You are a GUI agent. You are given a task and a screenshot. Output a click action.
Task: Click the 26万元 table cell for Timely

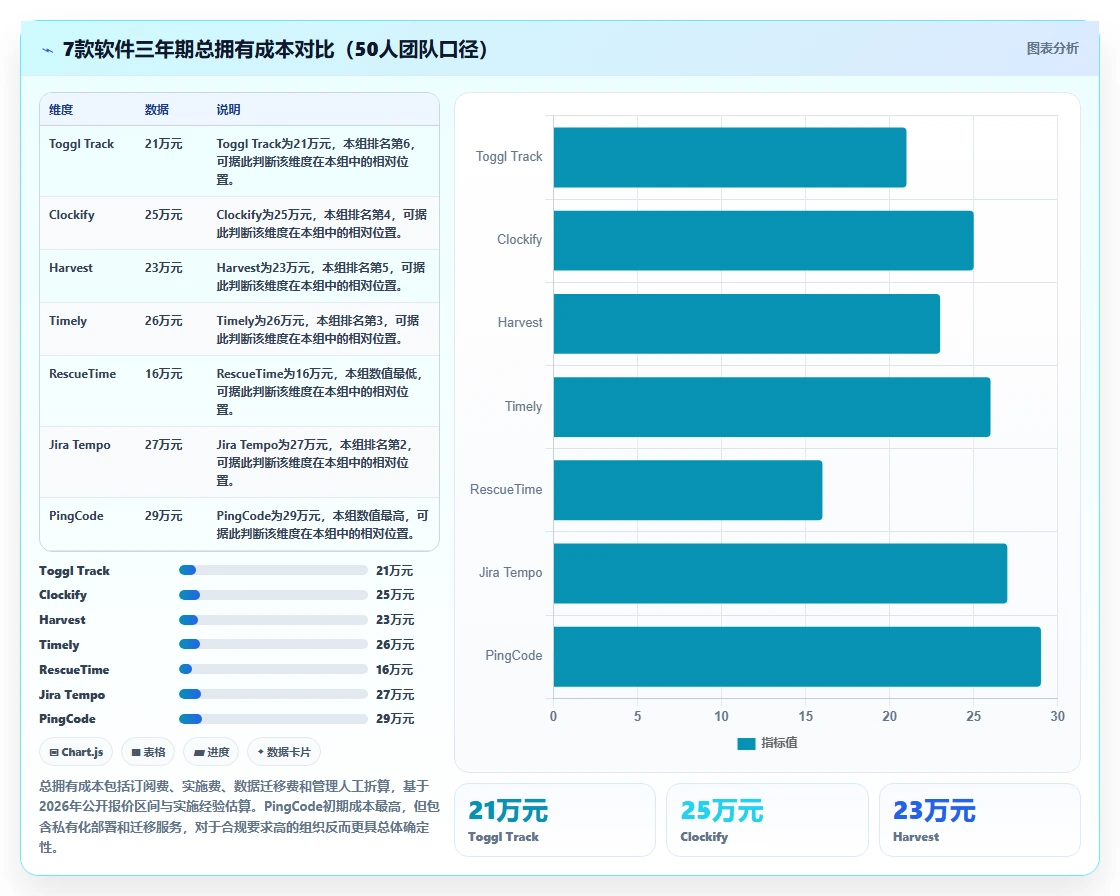click(x=164, y=320)
